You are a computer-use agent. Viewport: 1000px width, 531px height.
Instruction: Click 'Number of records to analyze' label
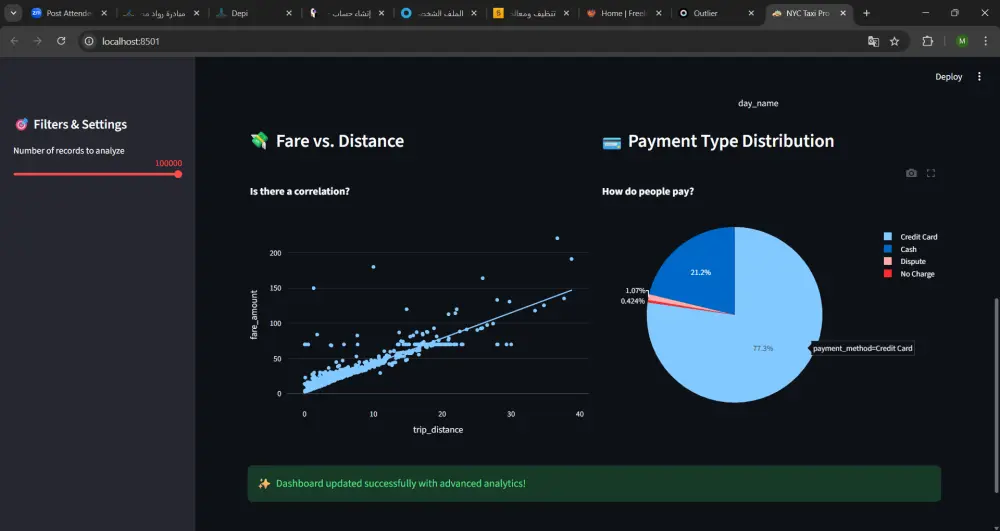69,151
